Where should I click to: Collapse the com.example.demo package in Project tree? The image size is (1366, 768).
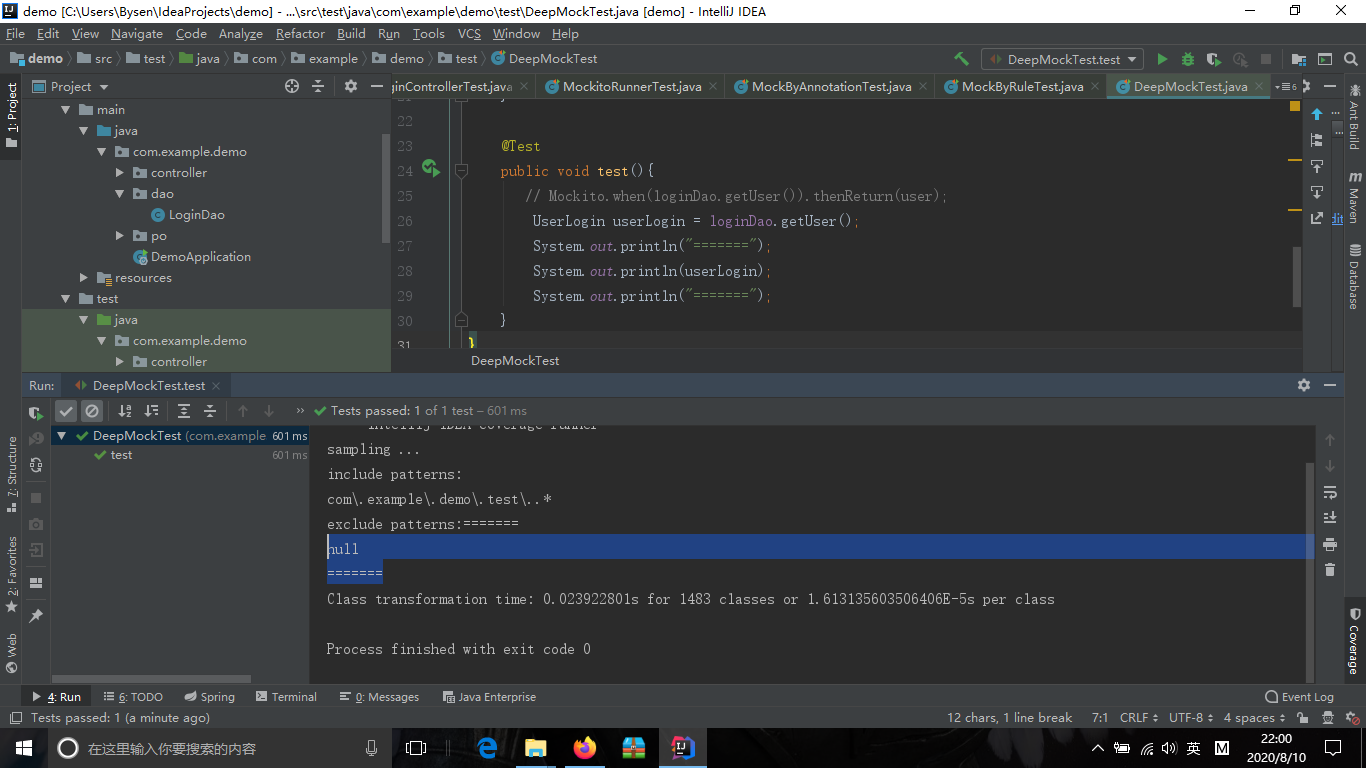(101, 151)
